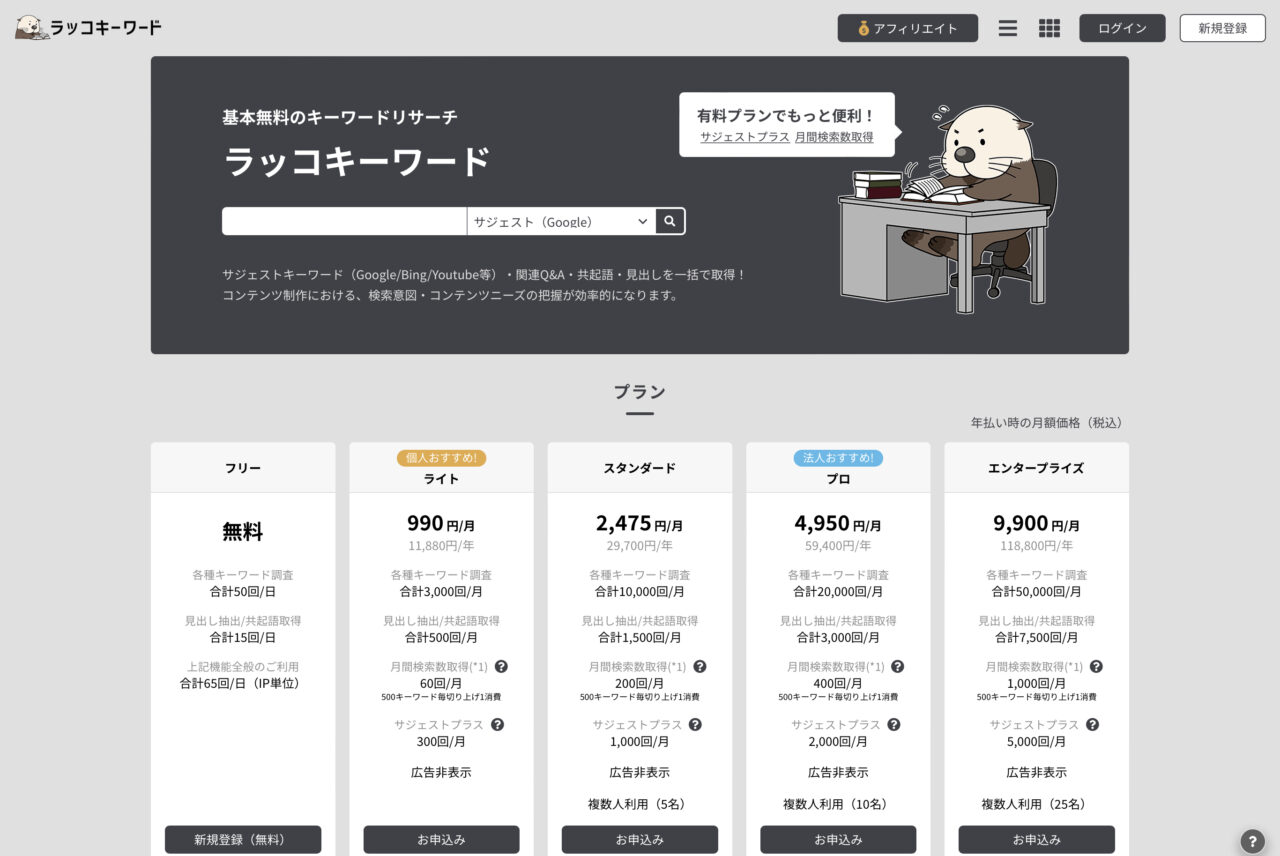Click お申込み on the エンタープライズ plan

(x=1036, y=839)
